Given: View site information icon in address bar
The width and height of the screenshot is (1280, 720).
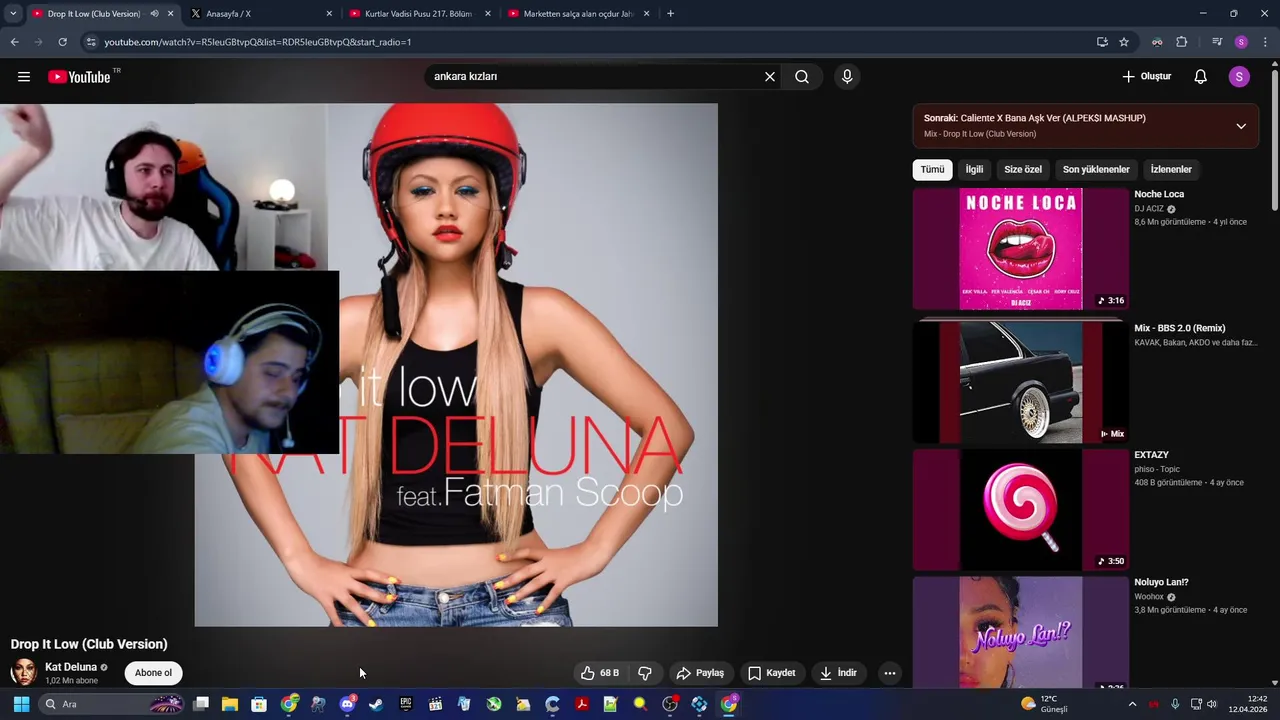Looking at the screenshot, I should pos(91,42).
